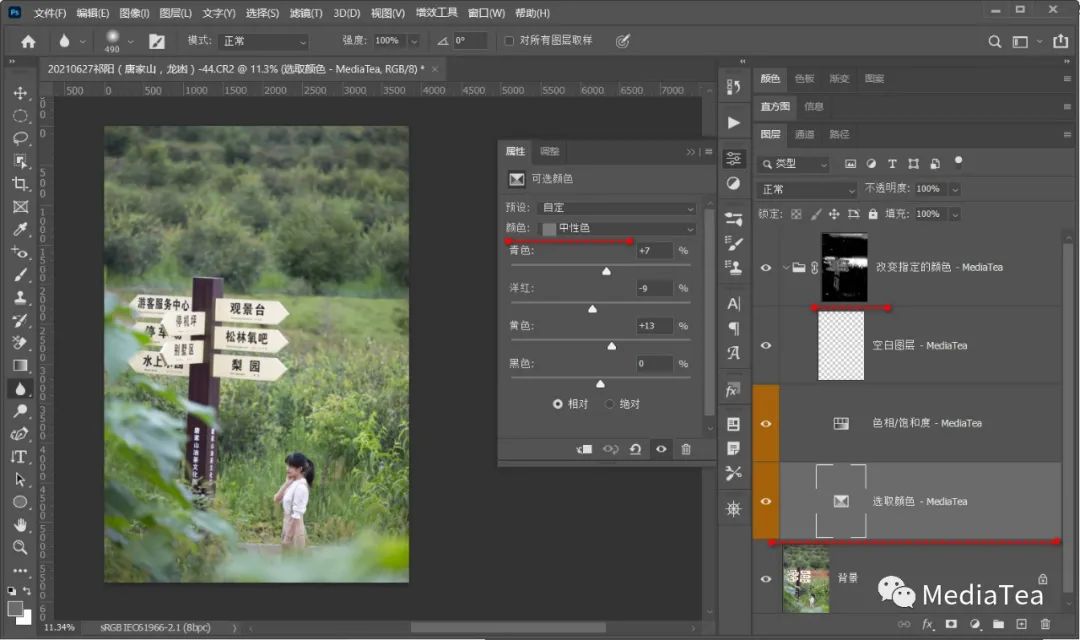Toggle visibility of 背景 layer
Image resolution: width=1080 pixels, height=640 pixels.
point(766,579)
